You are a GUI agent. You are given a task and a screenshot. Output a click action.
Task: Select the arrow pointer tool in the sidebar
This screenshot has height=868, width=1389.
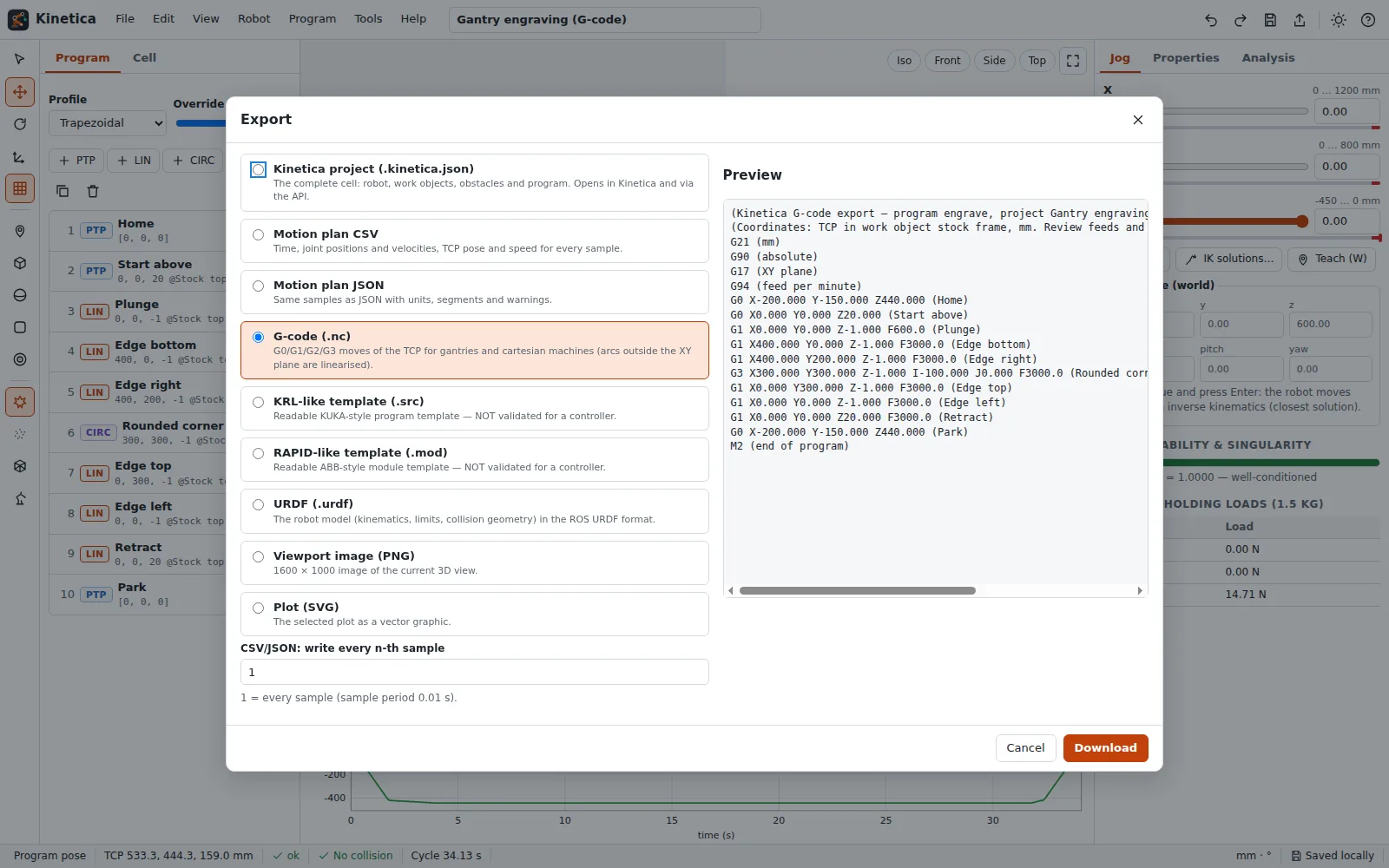click(x=20, y=59)
